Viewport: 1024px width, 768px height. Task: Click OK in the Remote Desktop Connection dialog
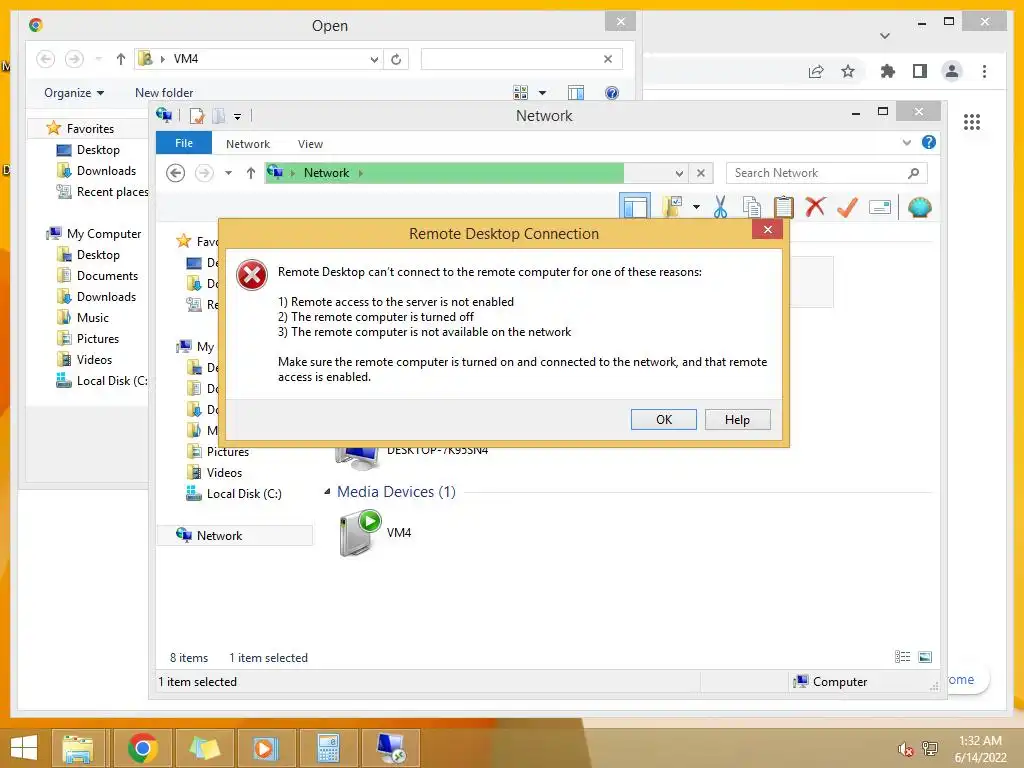tap(664, 419)
